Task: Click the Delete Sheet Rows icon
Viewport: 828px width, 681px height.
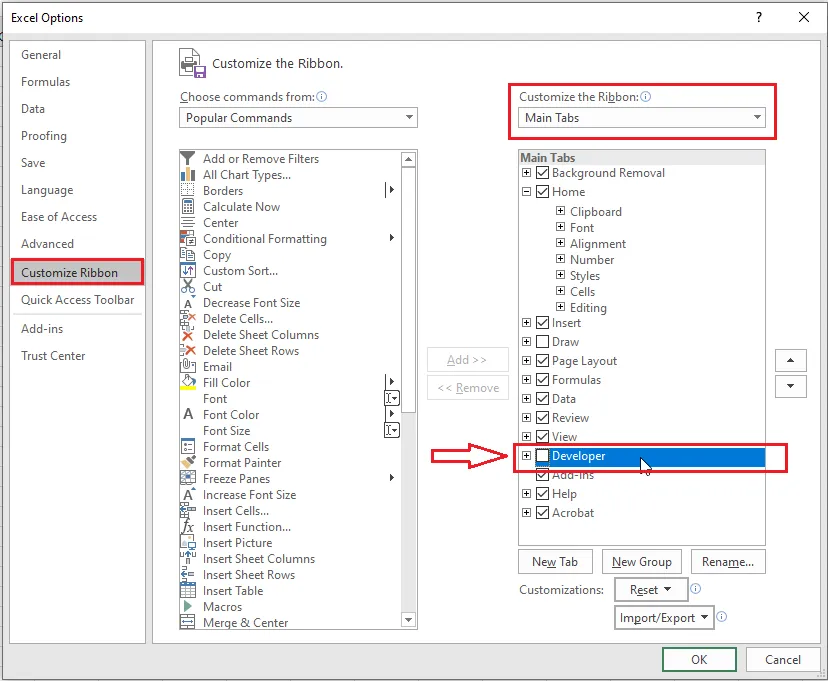Action: (x=187, y=351)
